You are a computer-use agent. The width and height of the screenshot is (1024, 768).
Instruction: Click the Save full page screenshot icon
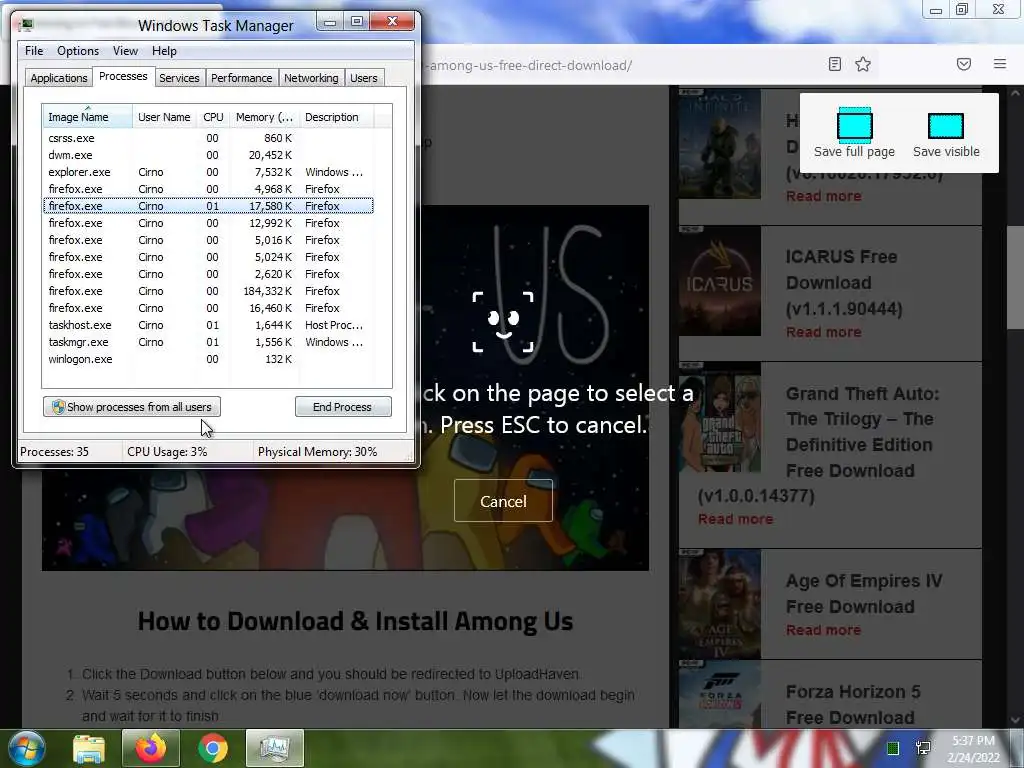click(854, 125)
